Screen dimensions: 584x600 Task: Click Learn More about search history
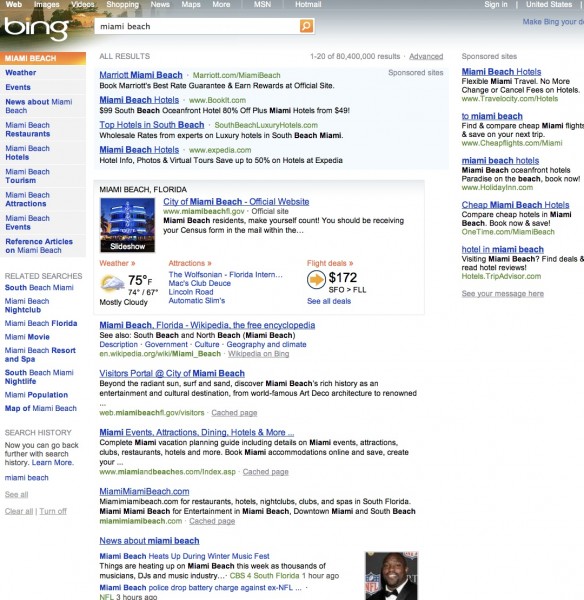(x=52, y=463)
